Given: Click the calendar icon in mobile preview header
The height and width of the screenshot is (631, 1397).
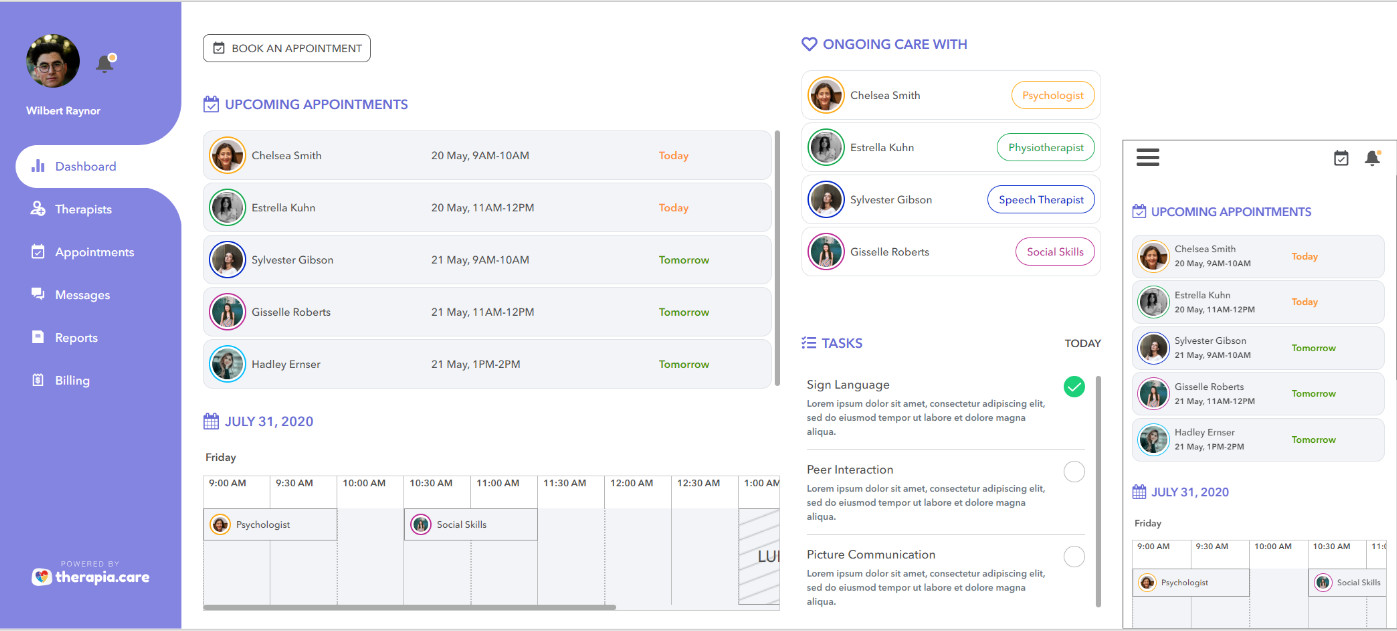Looking at the screenshot, I should 1341,158.
